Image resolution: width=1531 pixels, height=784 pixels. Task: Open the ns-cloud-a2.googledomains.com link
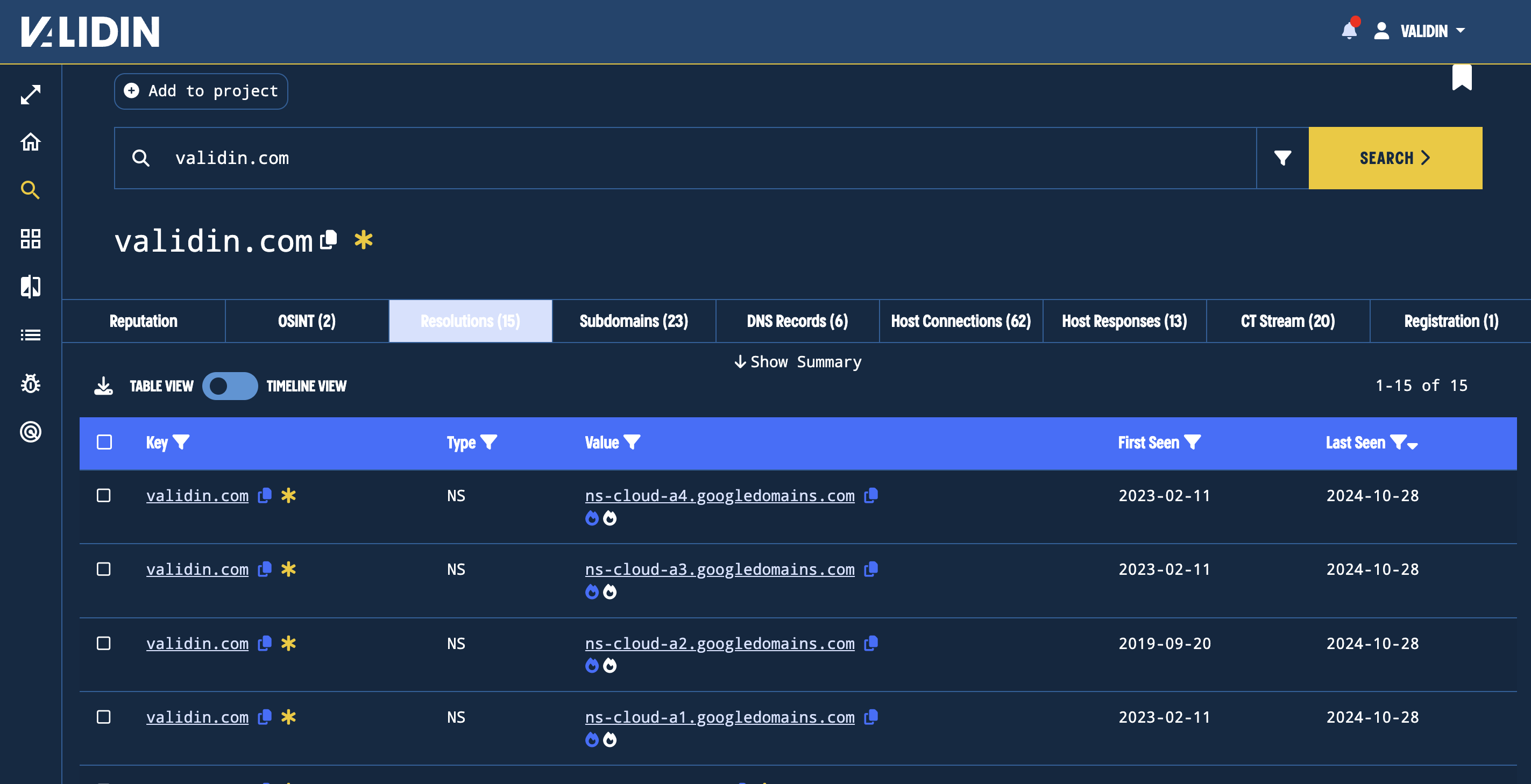click(x=719, y=643)
